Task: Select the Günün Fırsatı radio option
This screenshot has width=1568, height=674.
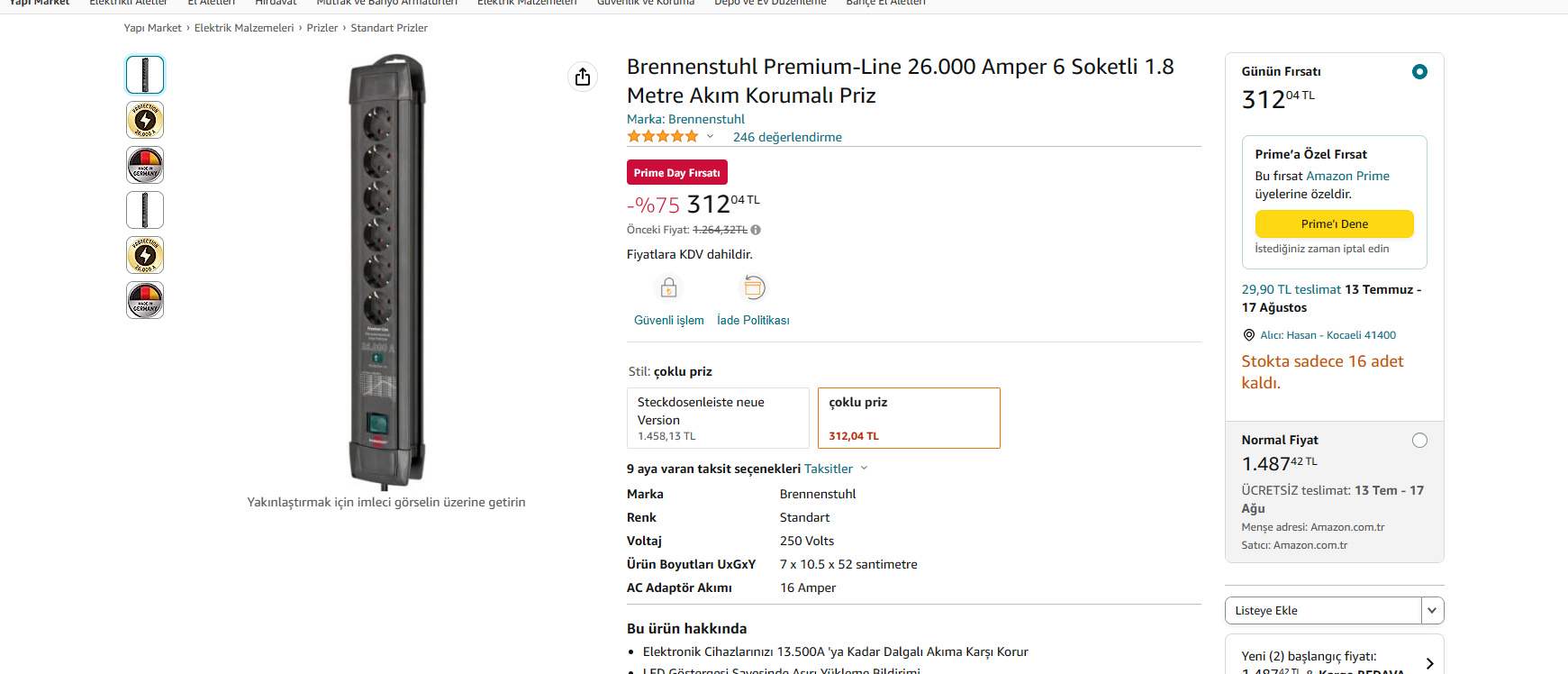Action: [x=1419, y=71]
